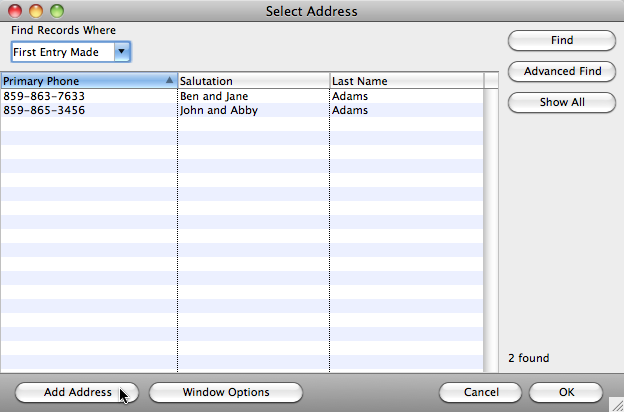Click Add Address
Image resolution: width=624 pixels, height=412 pixels.
pos(77,392)
